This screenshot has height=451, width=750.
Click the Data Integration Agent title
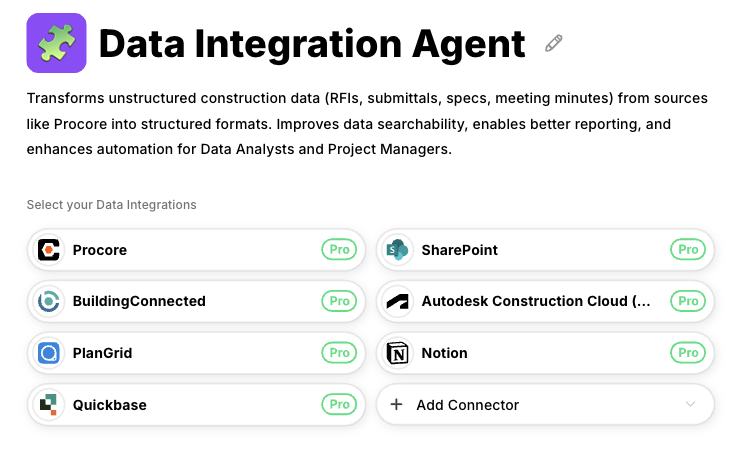(x=312, y=44)
